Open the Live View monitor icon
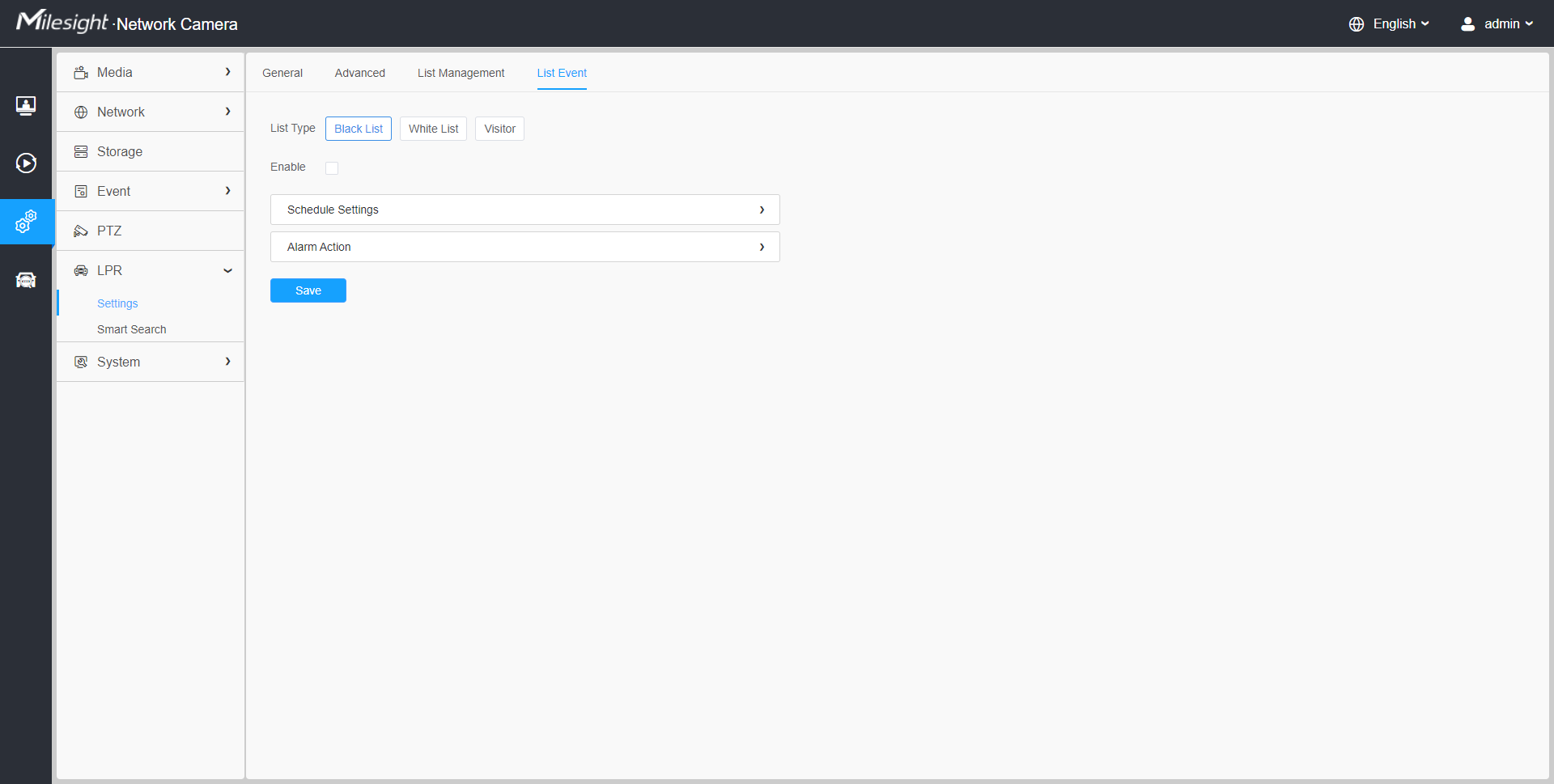 point(26,105)
